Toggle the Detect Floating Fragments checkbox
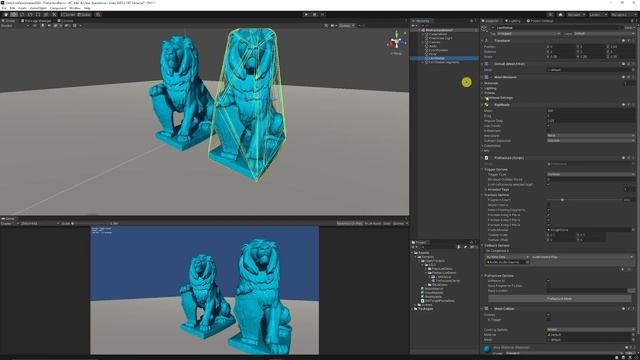640x360 pixels. pyautogui.click(x=549, y=210)
